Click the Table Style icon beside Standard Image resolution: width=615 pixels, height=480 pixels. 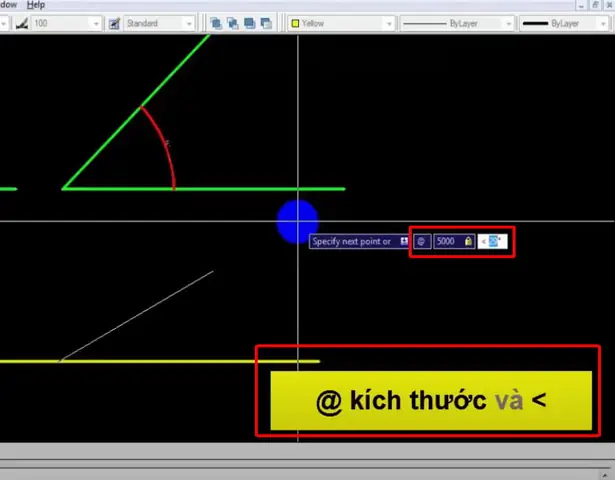(114, 24)
